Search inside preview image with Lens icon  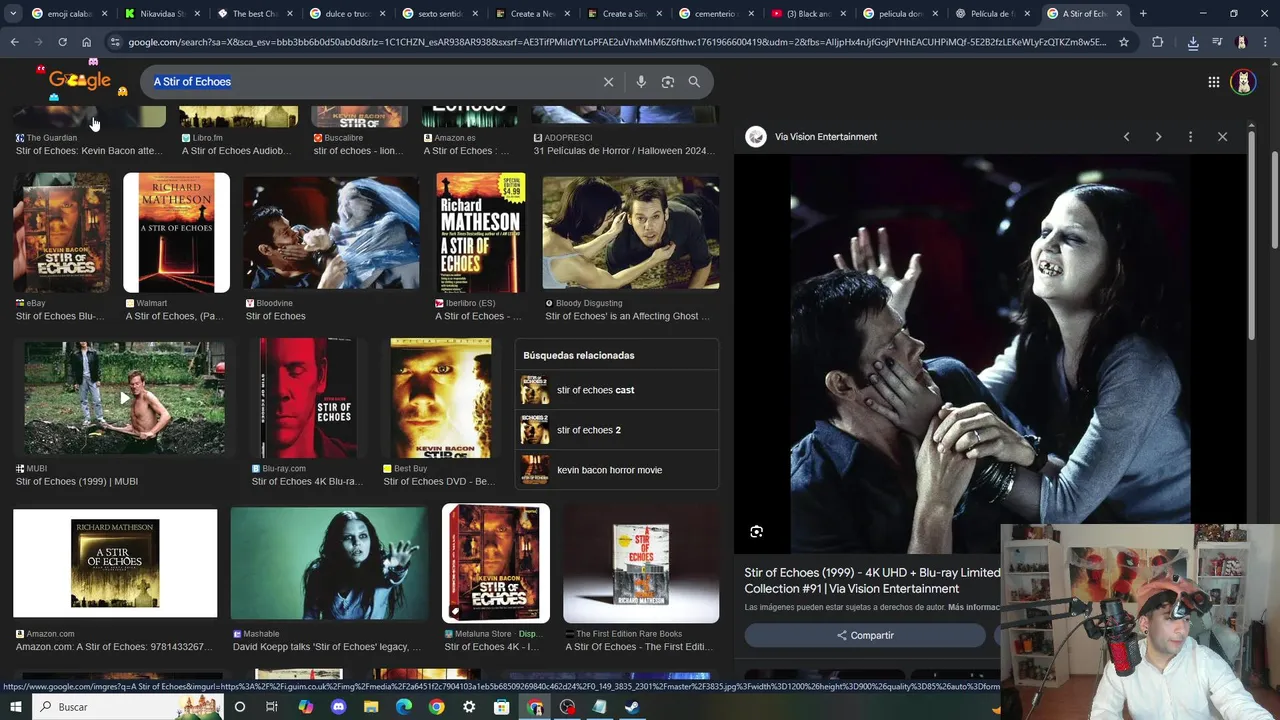pos(757,532)
